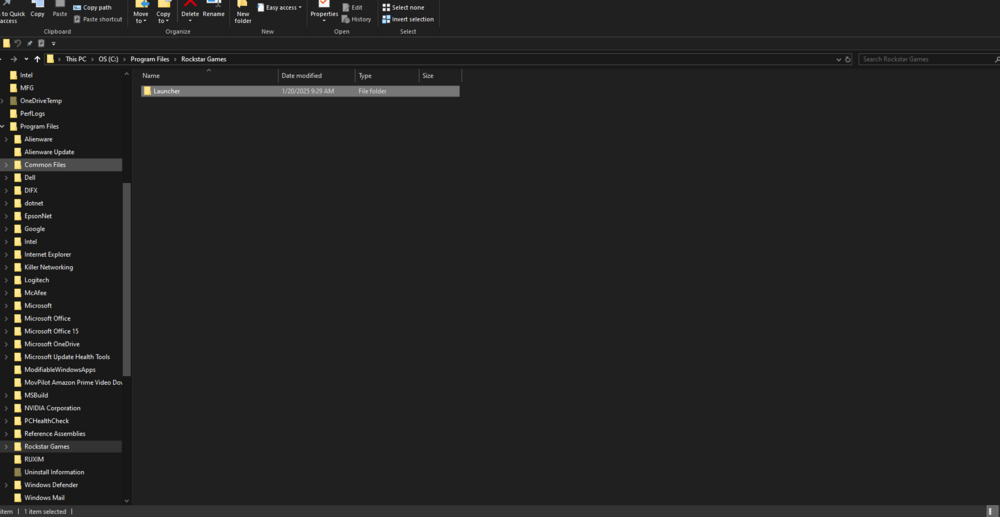The width and height of the screenshot is (1000, 517).
Task: Open the Easy access dropdown
Action: click(x=280, y=8)
